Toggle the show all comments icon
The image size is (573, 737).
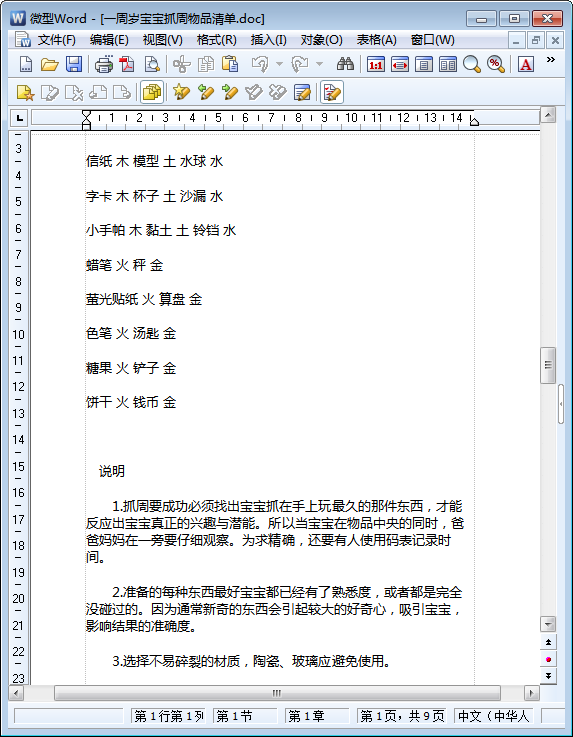point(151,93)
